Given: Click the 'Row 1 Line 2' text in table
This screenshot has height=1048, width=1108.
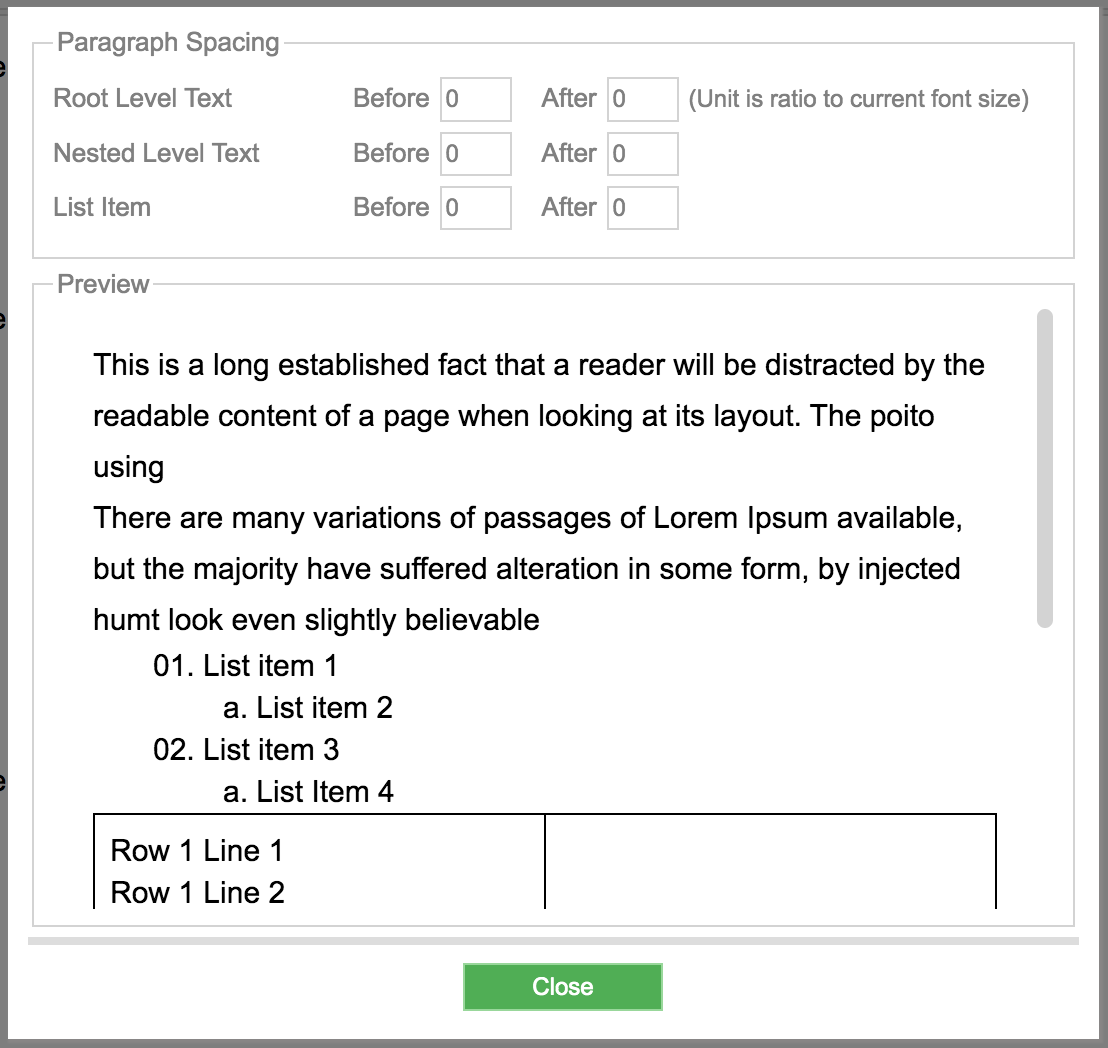Looking at the screenshot, I should pos(198,893).
